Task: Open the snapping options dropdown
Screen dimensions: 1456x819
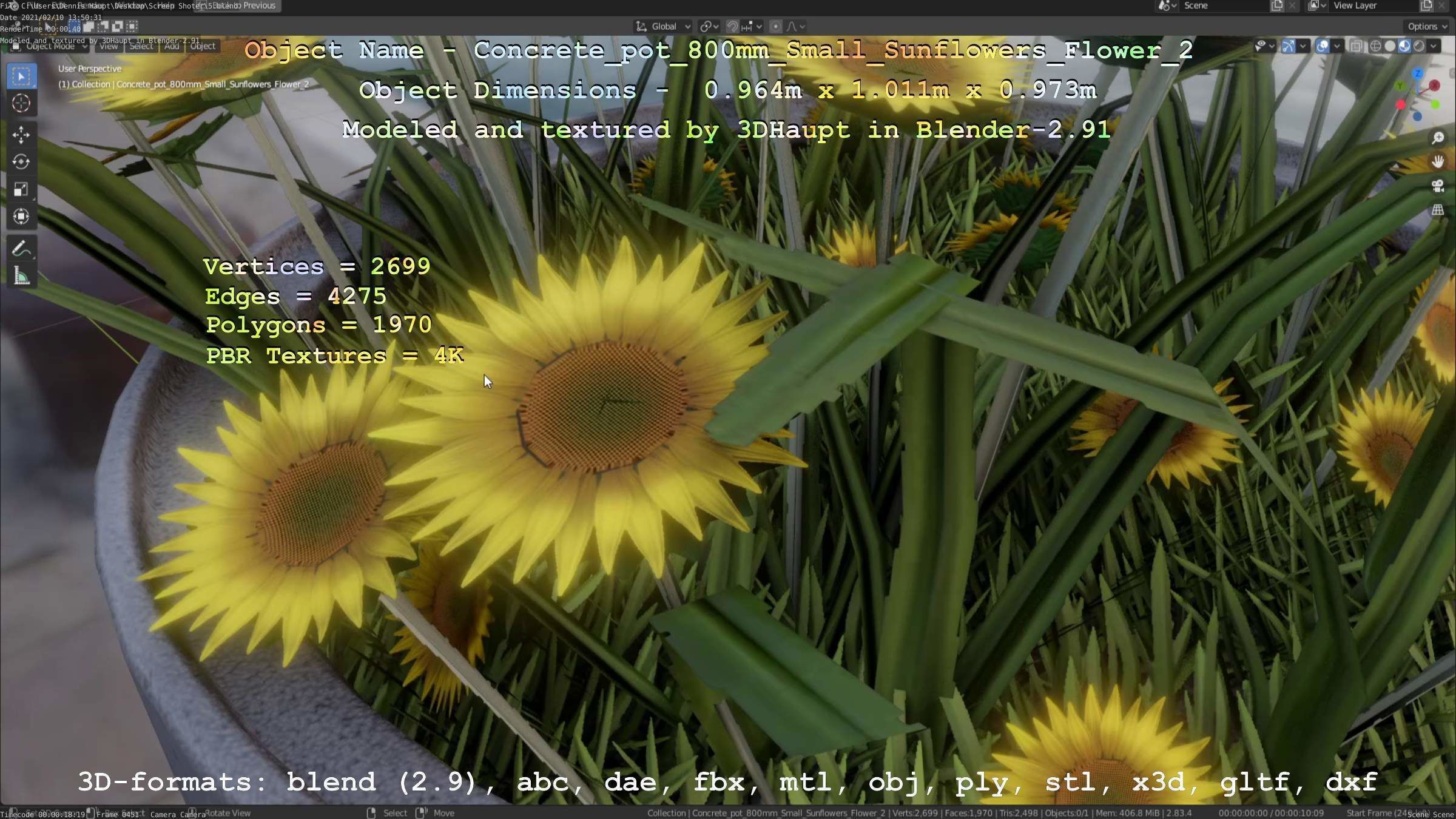Action: point(752,27)
